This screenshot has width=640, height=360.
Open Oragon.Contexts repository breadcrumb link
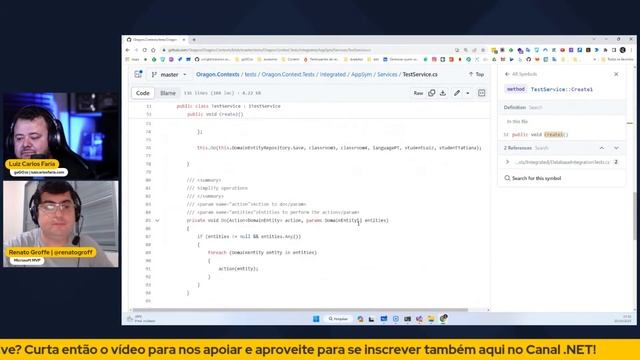tap(218, 74)
